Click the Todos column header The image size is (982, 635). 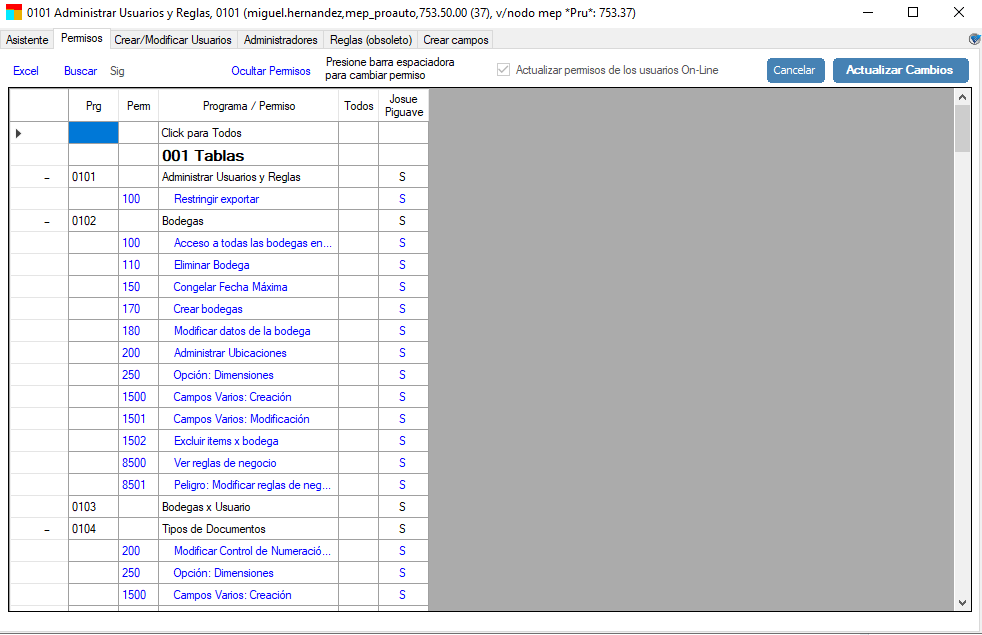358,105
